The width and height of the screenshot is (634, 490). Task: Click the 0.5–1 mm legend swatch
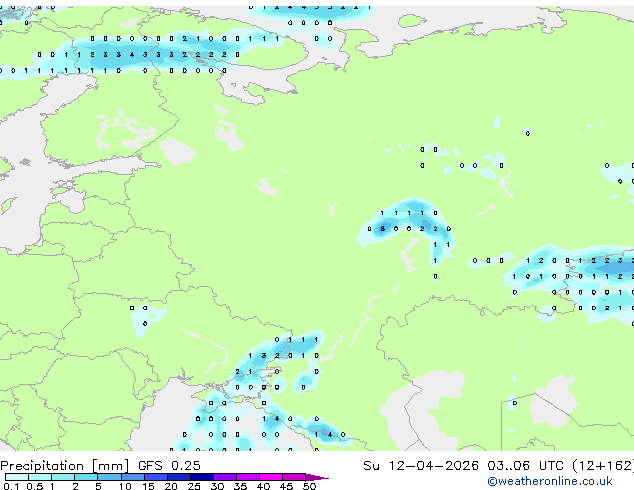40,477
